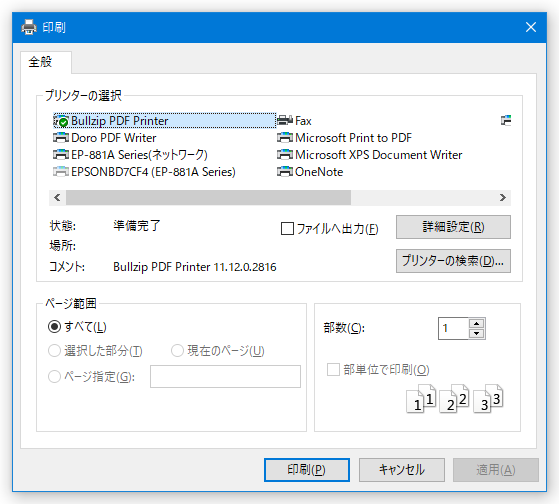Click the page range input field
Image resolution: width=559 pixels, height=504 pixels.
(225, 376)
